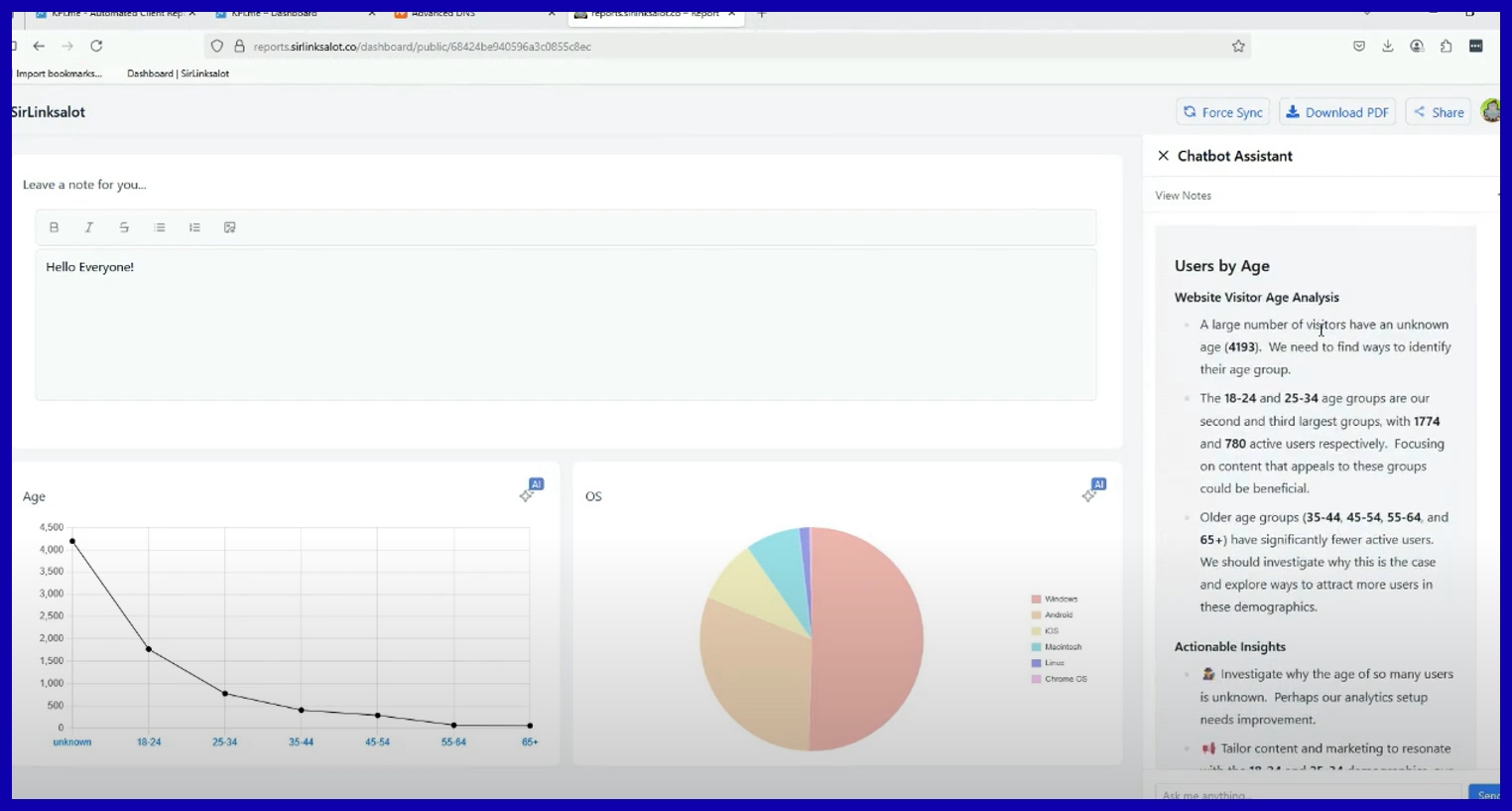The width and height of the screenshot is (1512, 811).
Task: Click the Windows legend color swatch
Action: coord(1036,600)
